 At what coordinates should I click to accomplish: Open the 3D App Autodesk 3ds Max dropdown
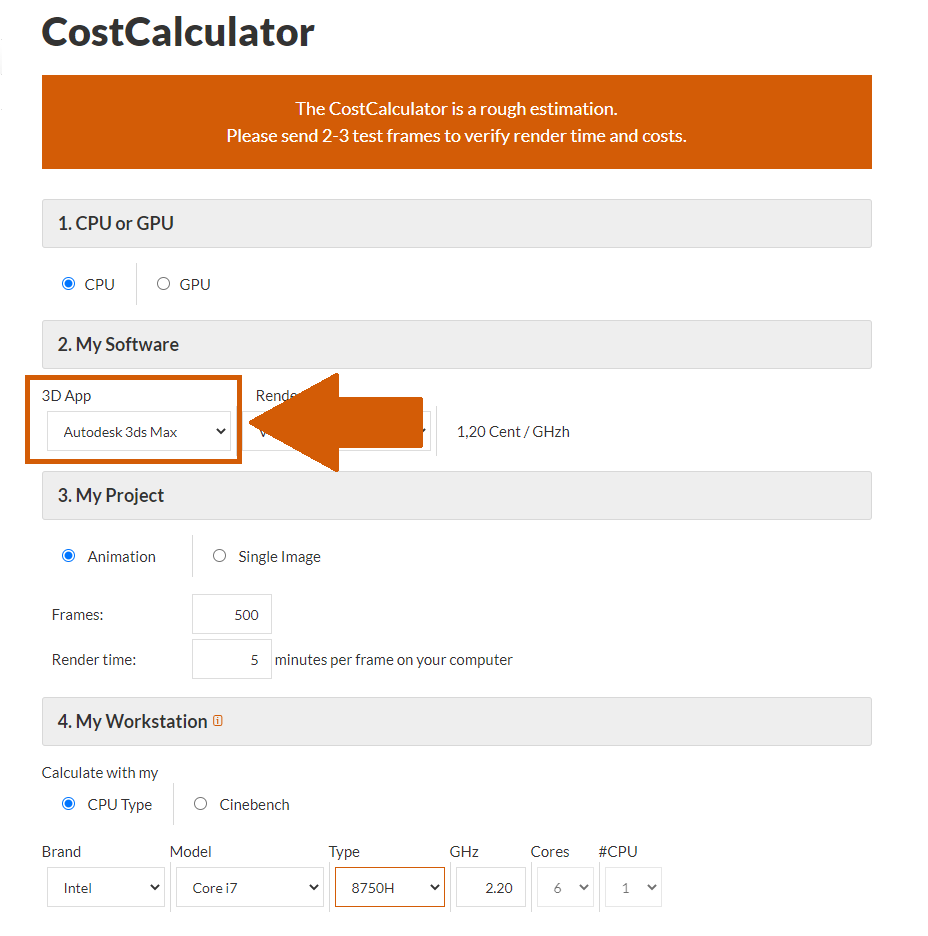tap(139, 431)
